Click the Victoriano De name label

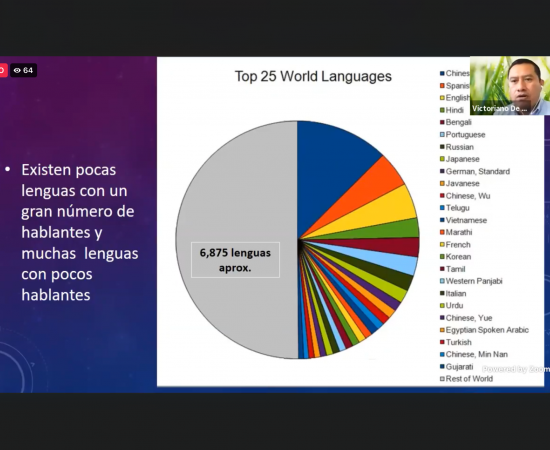pyautogui.click(x=499, y=109)
